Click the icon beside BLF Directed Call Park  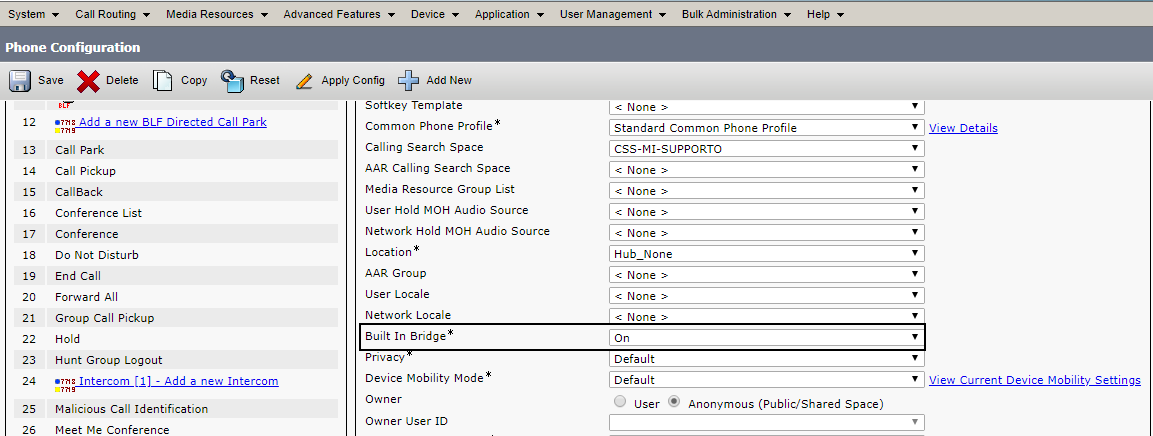[67, 124]
